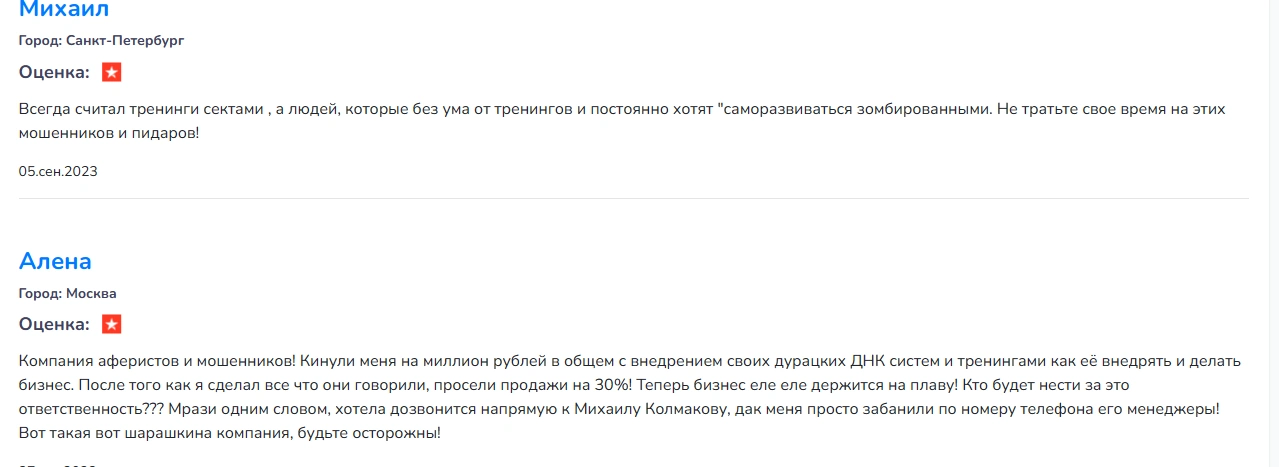1279x467 pixels.
Task: Select the "Город: Санкт-Петербург" label
Action: point(102,41)
